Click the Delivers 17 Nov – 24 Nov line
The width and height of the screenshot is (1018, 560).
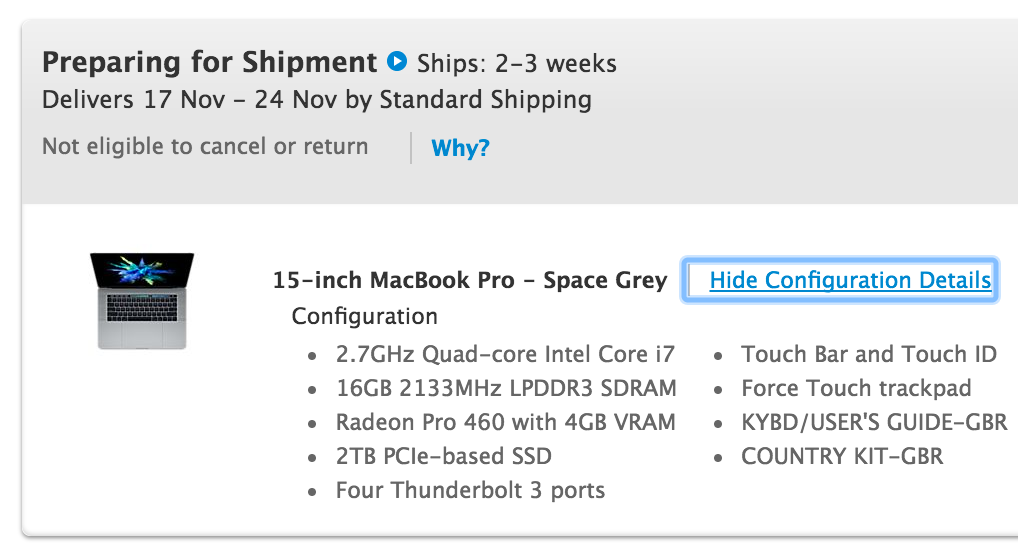(x=317, y=100)
